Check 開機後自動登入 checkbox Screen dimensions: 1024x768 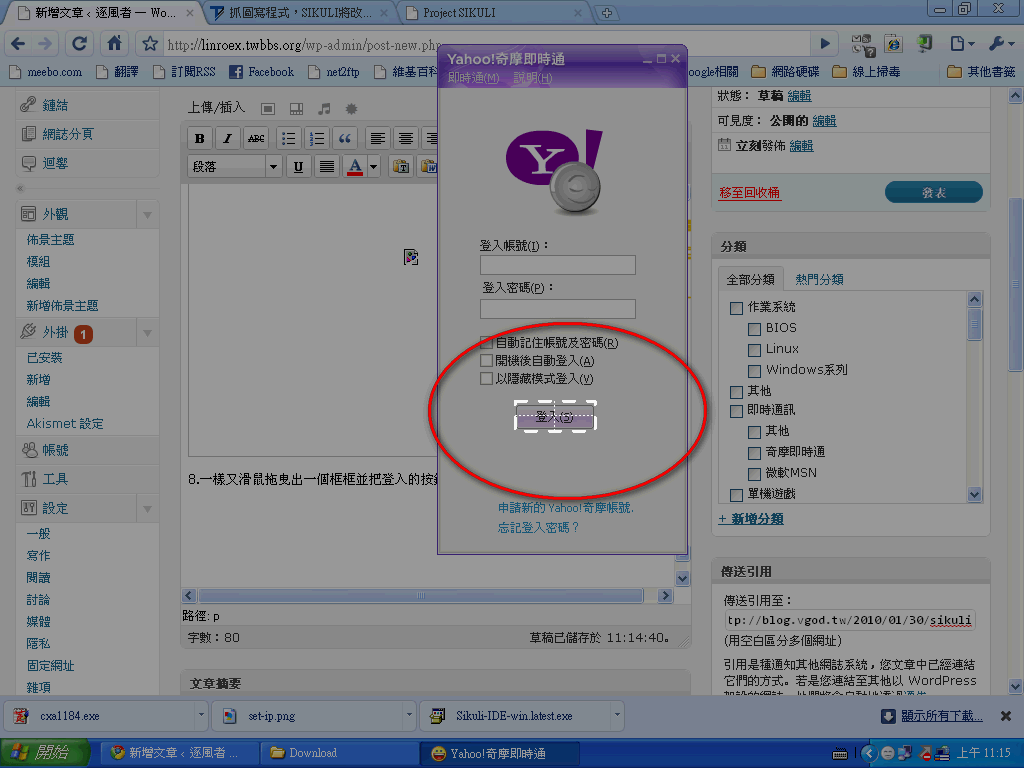coord(486,360)
